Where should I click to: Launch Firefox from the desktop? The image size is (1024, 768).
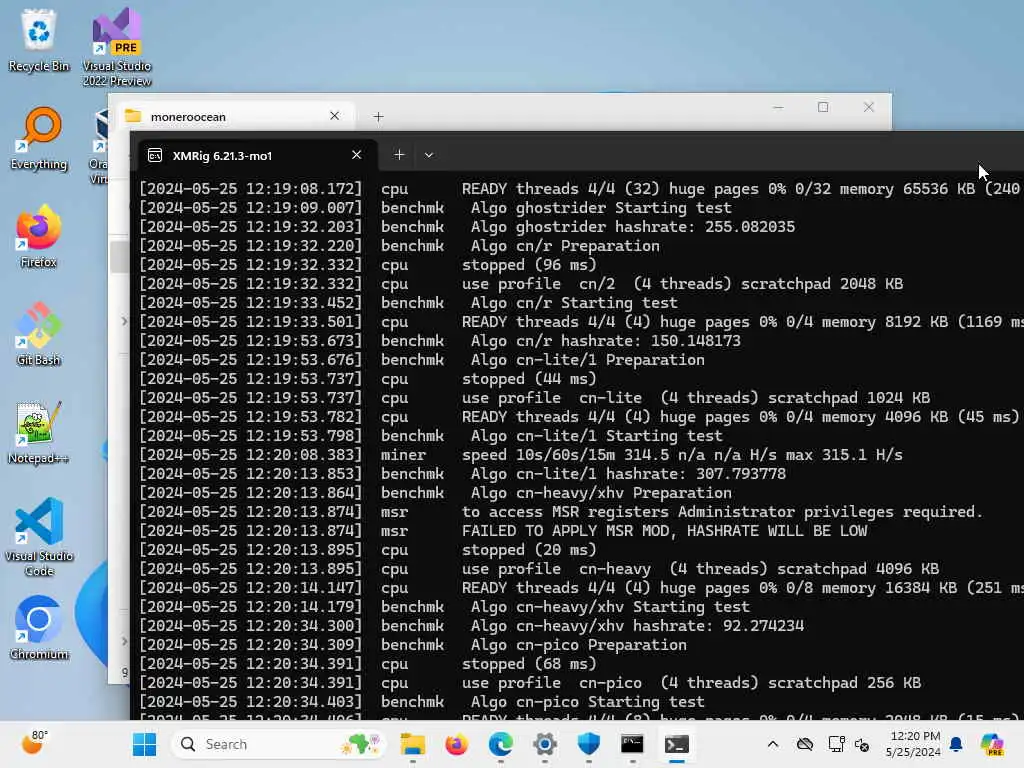pos(39,236)
